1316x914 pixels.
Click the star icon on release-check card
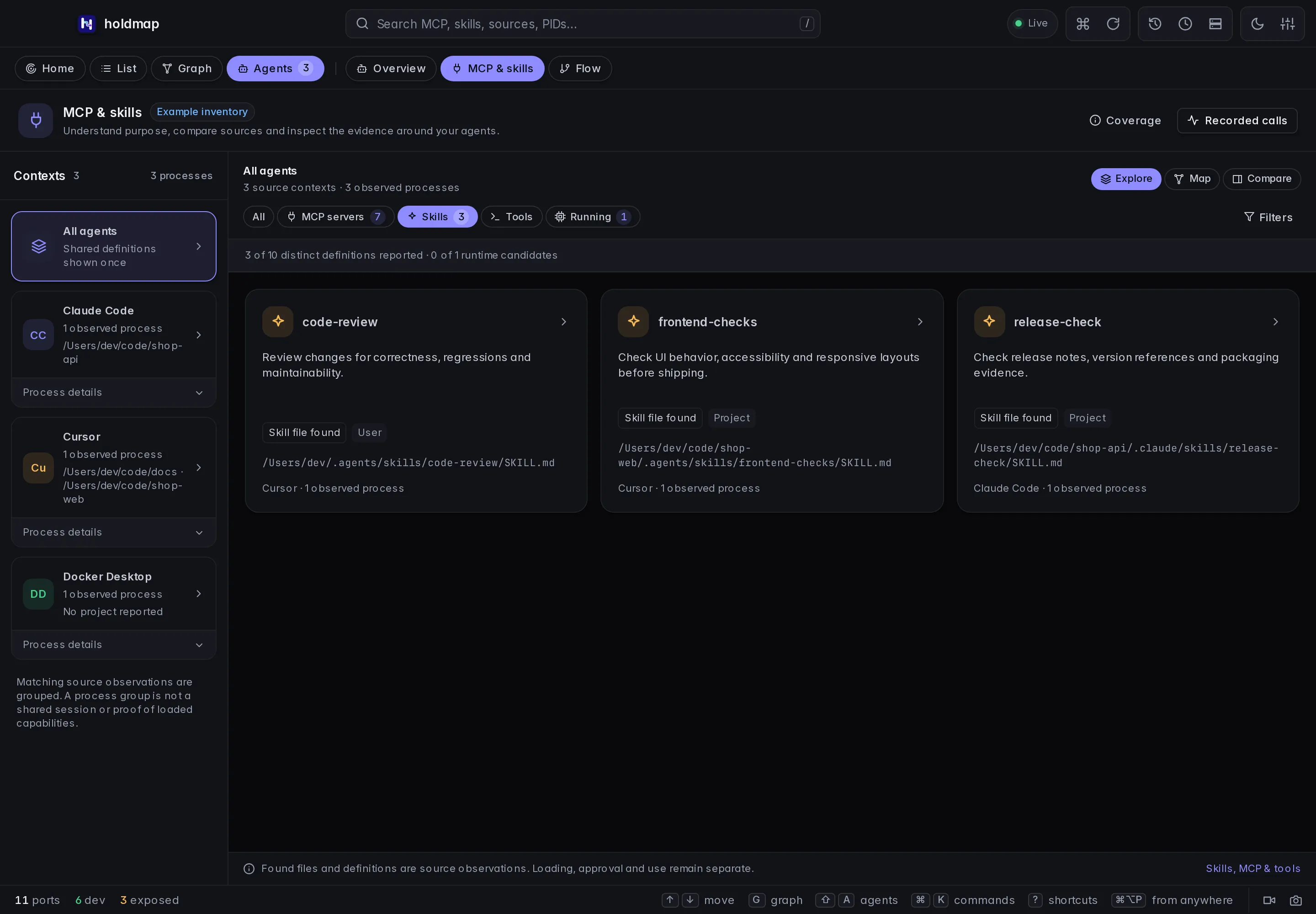[x=989, y=321]
